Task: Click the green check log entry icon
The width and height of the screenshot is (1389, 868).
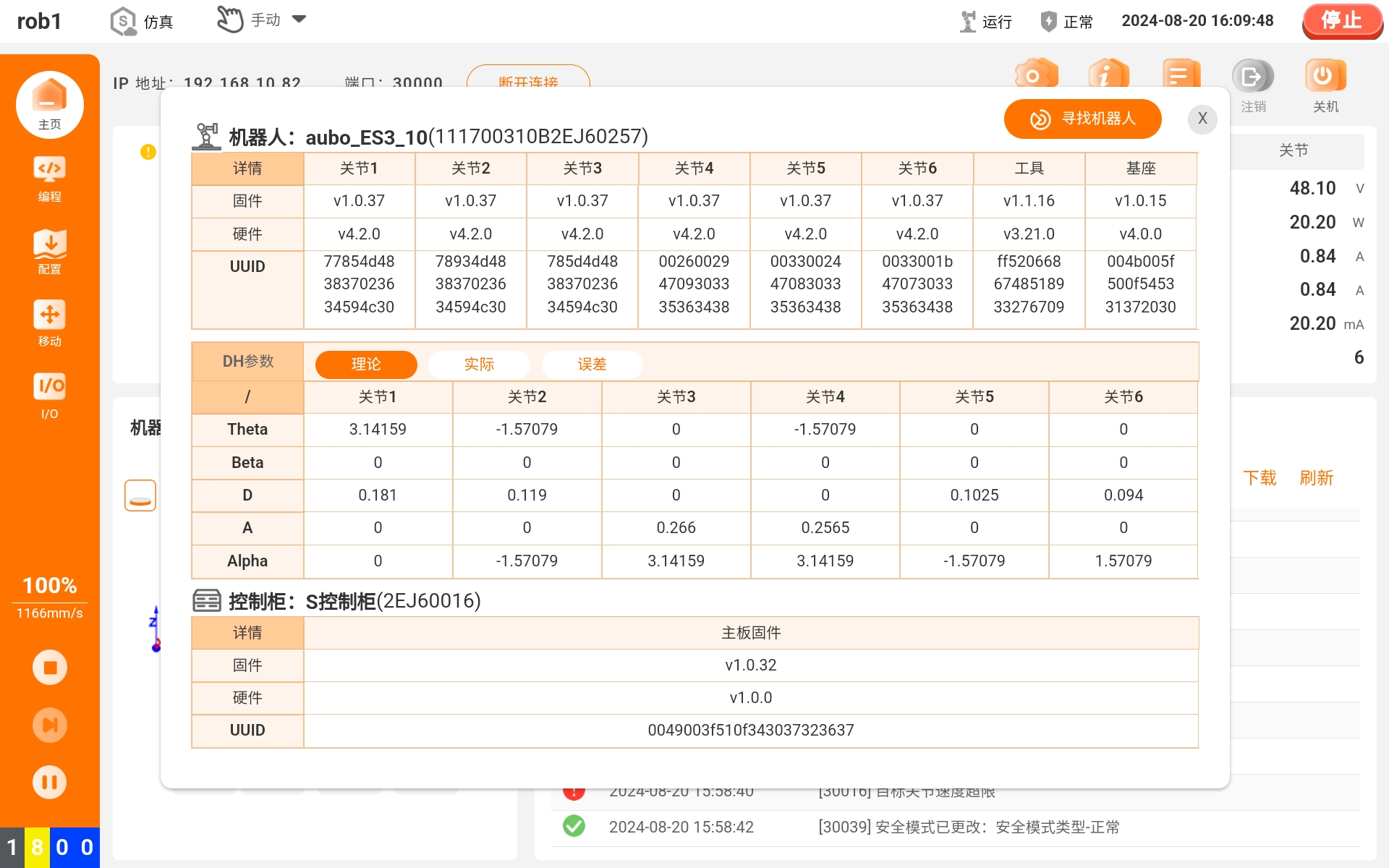Action: click(574, 826)
